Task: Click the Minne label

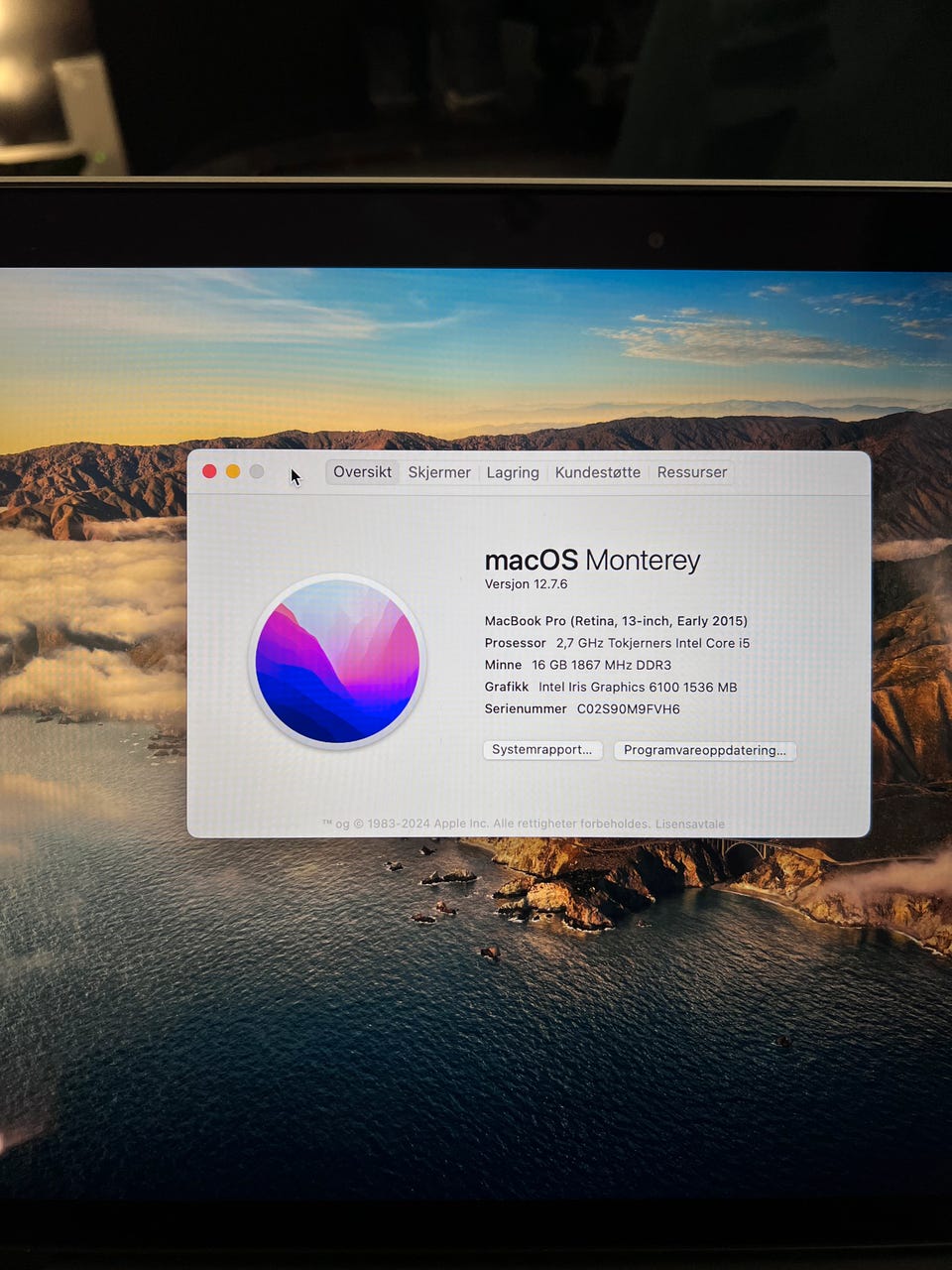Action: [503, 665]
